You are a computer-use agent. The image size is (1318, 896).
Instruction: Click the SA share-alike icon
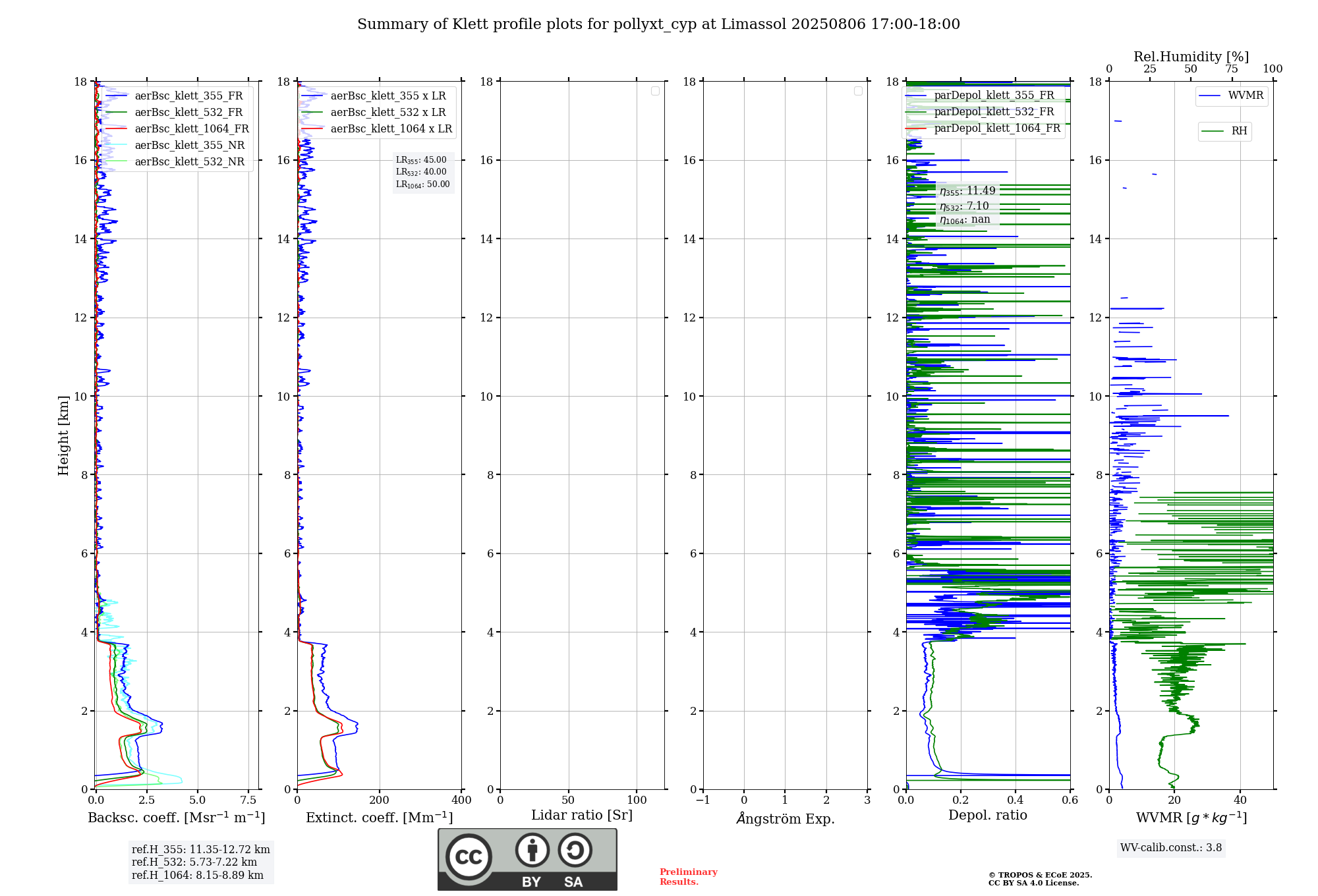click(575, 850)
